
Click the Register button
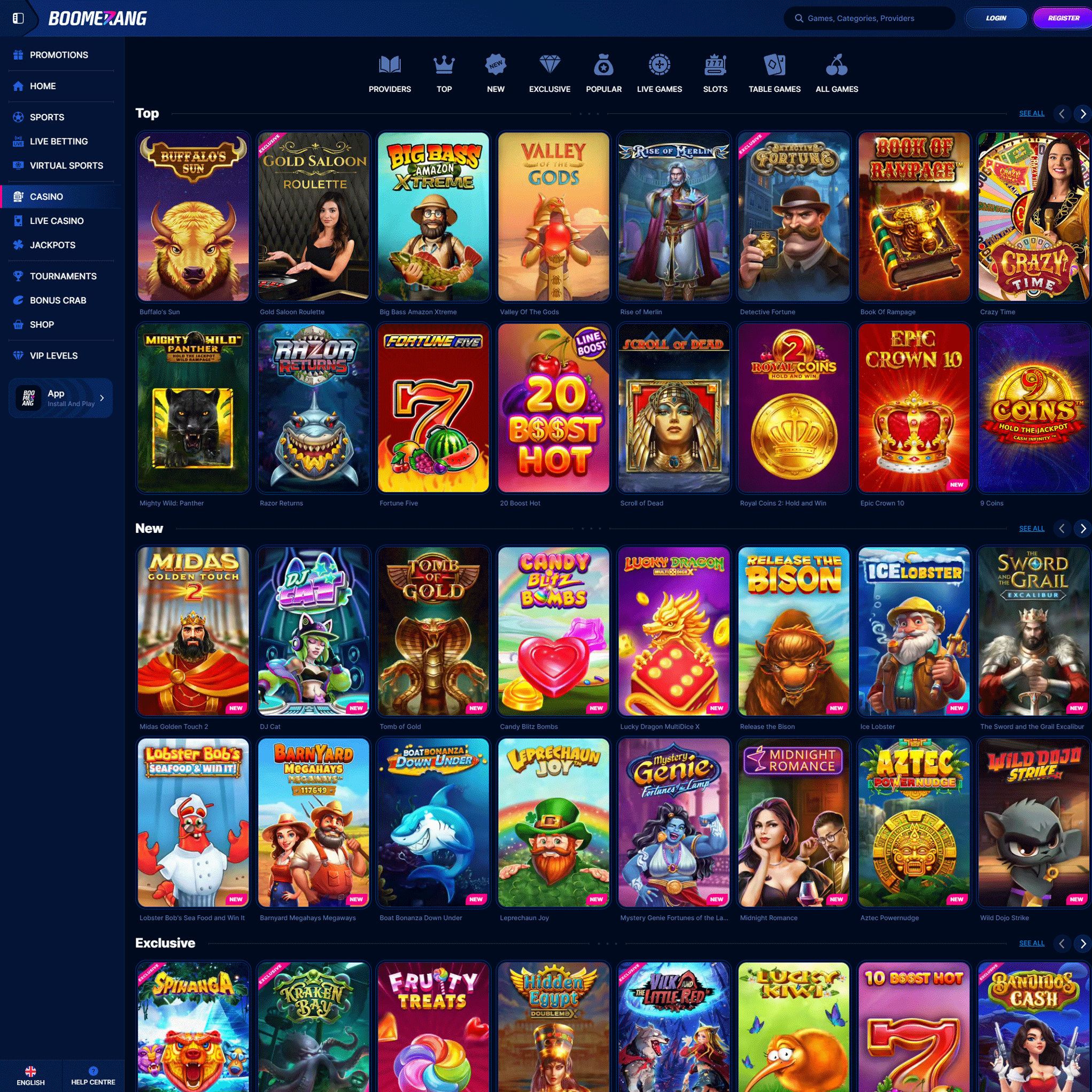pyautogui.click(x=1063, y=18)
